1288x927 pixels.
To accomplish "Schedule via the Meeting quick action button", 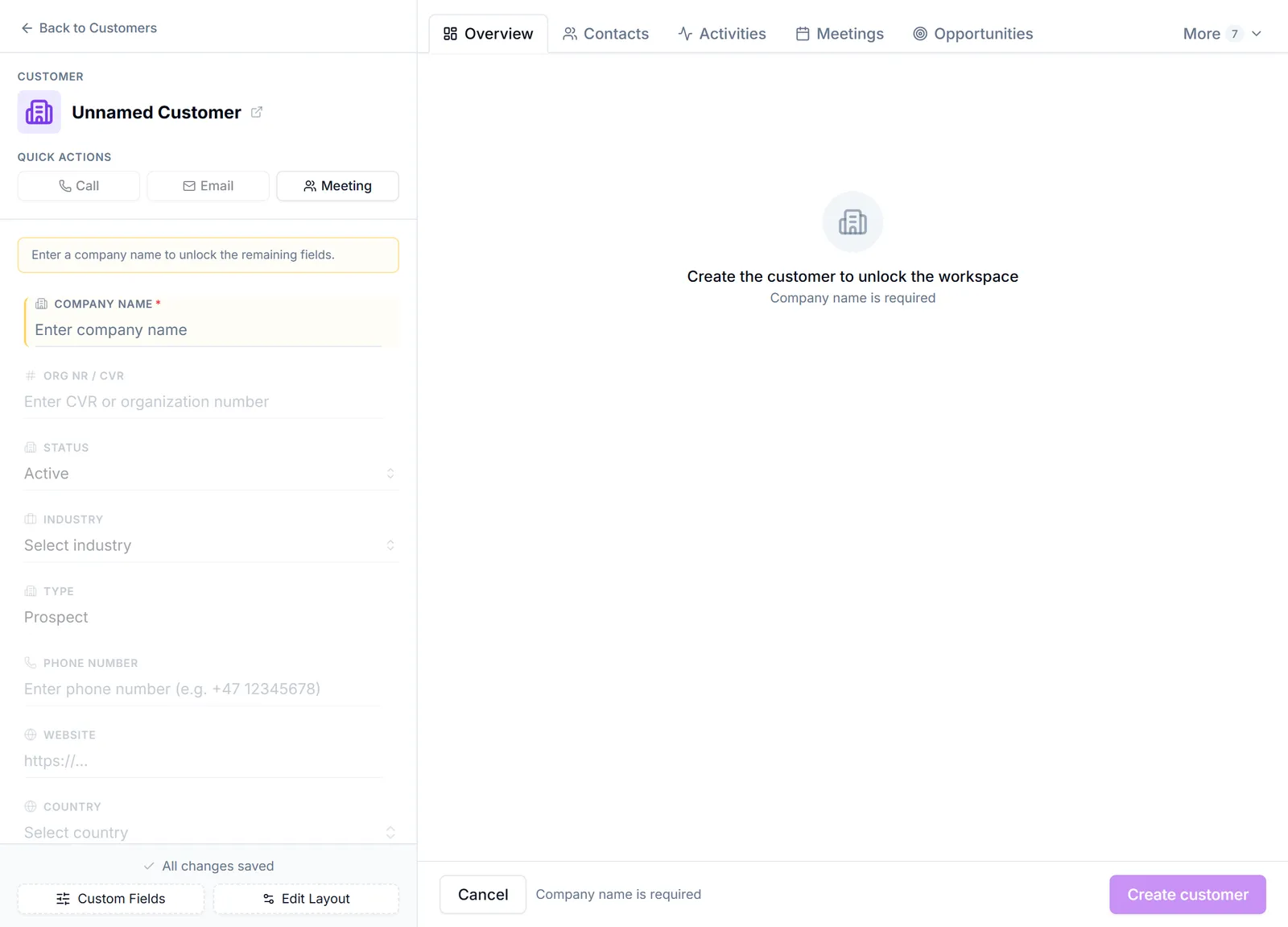I will 337,186.
